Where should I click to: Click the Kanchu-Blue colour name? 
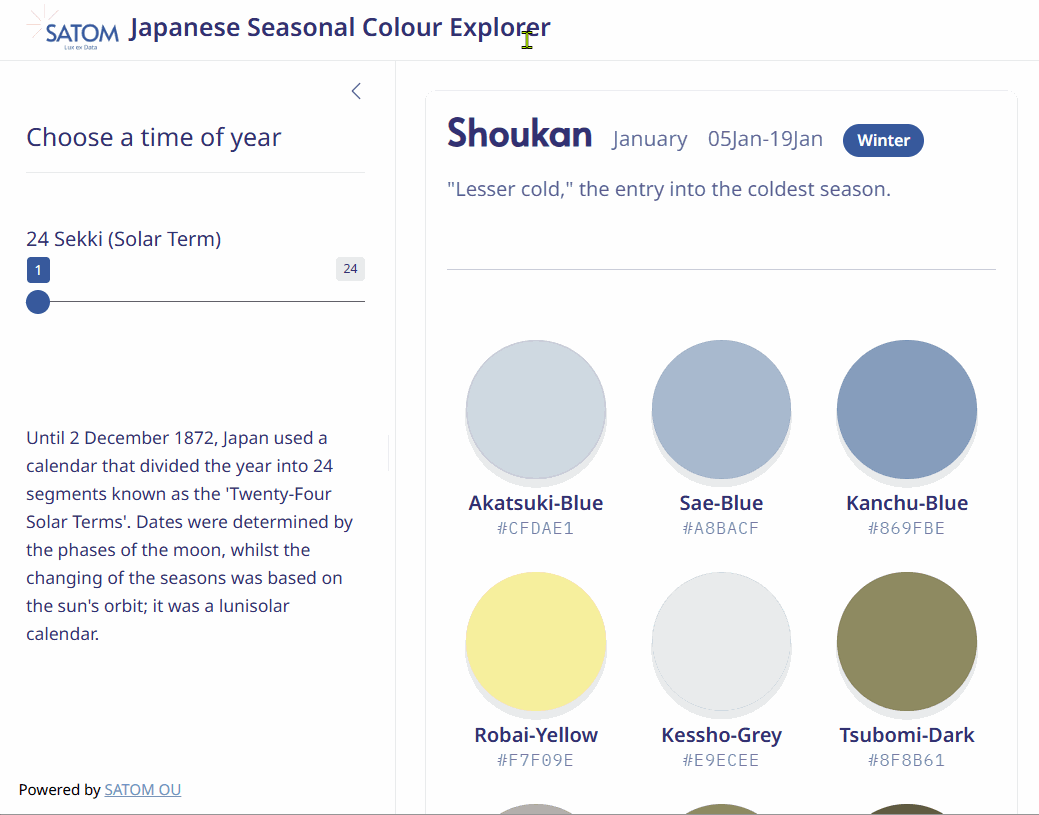[x=906, y=503]
